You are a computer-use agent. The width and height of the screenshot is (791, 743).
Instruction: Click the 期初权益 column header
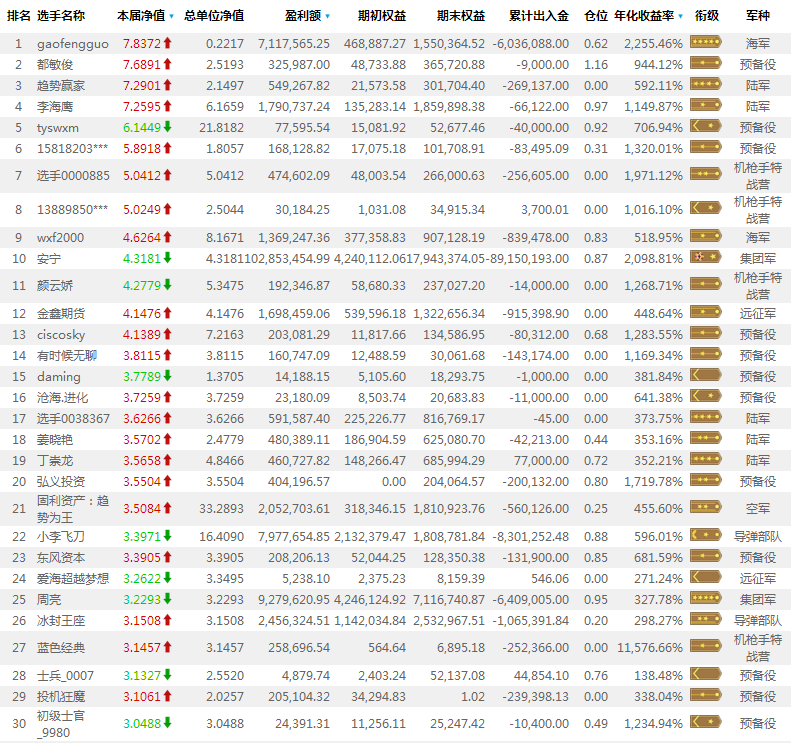point(382,16)
